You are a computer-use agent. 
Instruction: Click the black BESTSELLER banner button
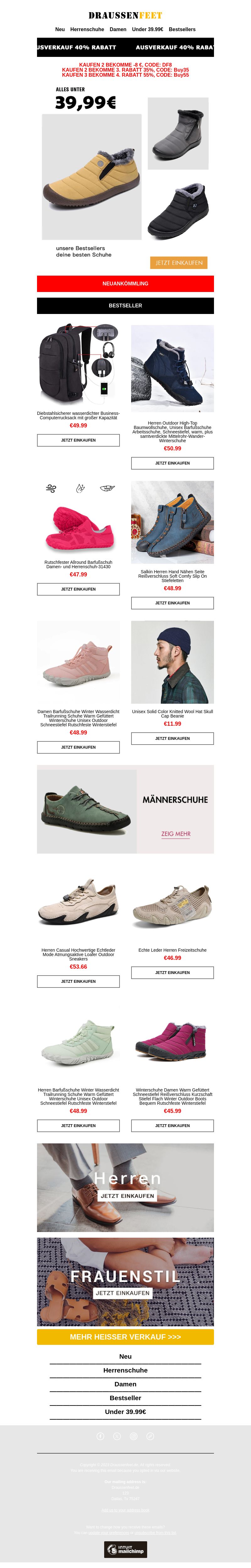pos(125,305)
